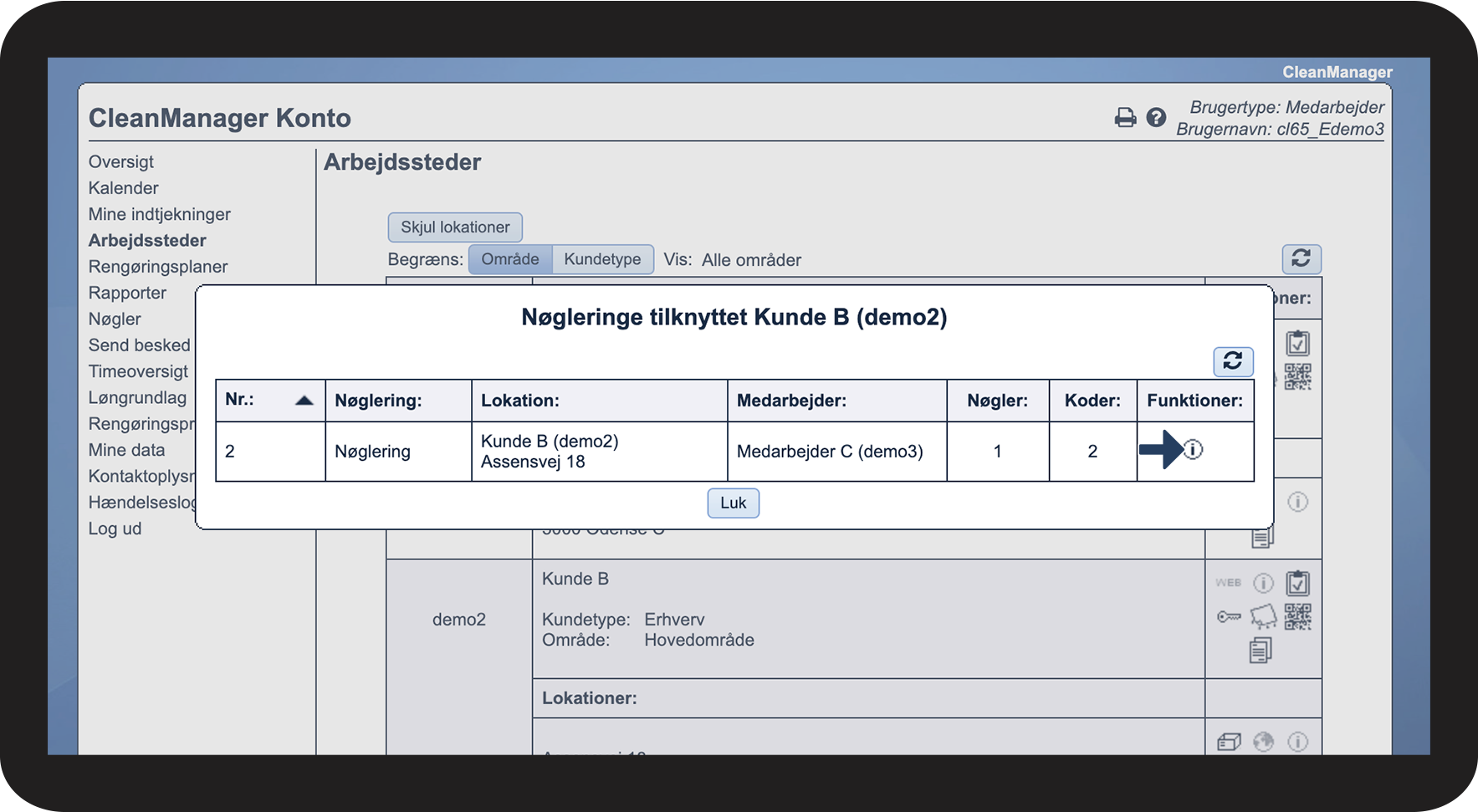Click the key icon for Kunde B
The height and width of the screenshot is (812, 1478).
[x=1228, y=617]
